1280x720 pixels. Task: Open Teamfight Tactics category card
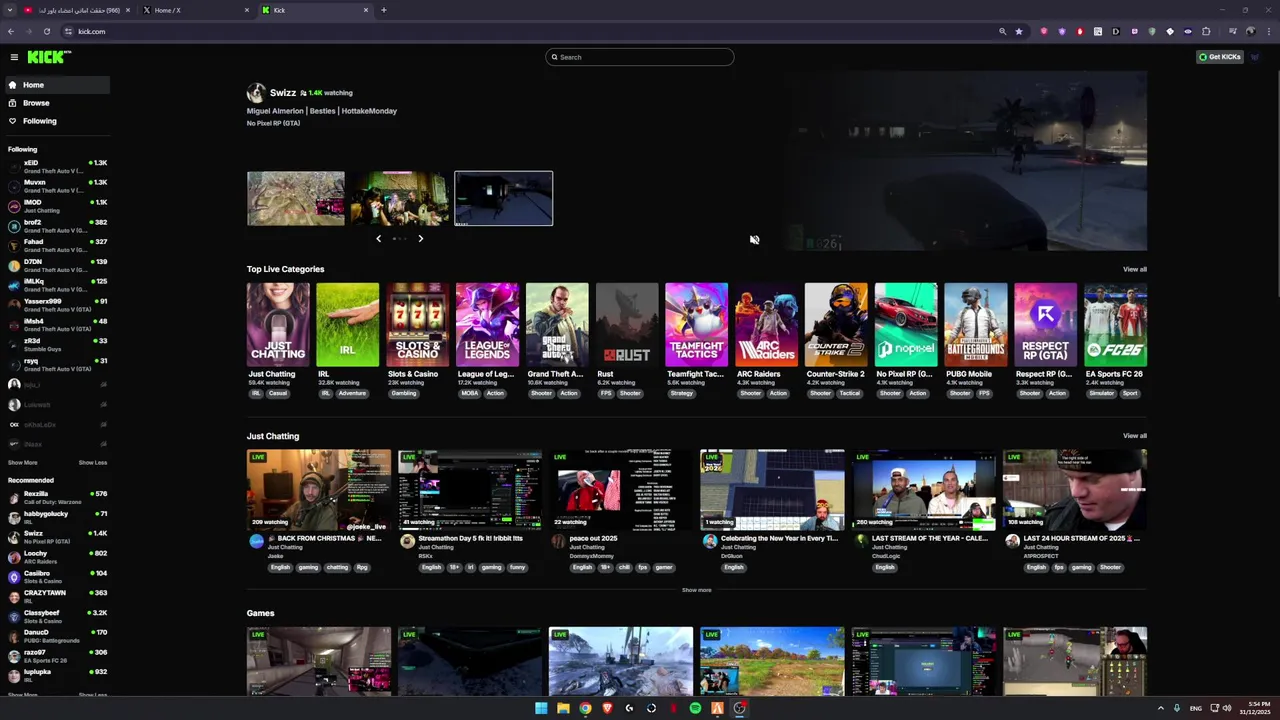[x=697, y=325]
